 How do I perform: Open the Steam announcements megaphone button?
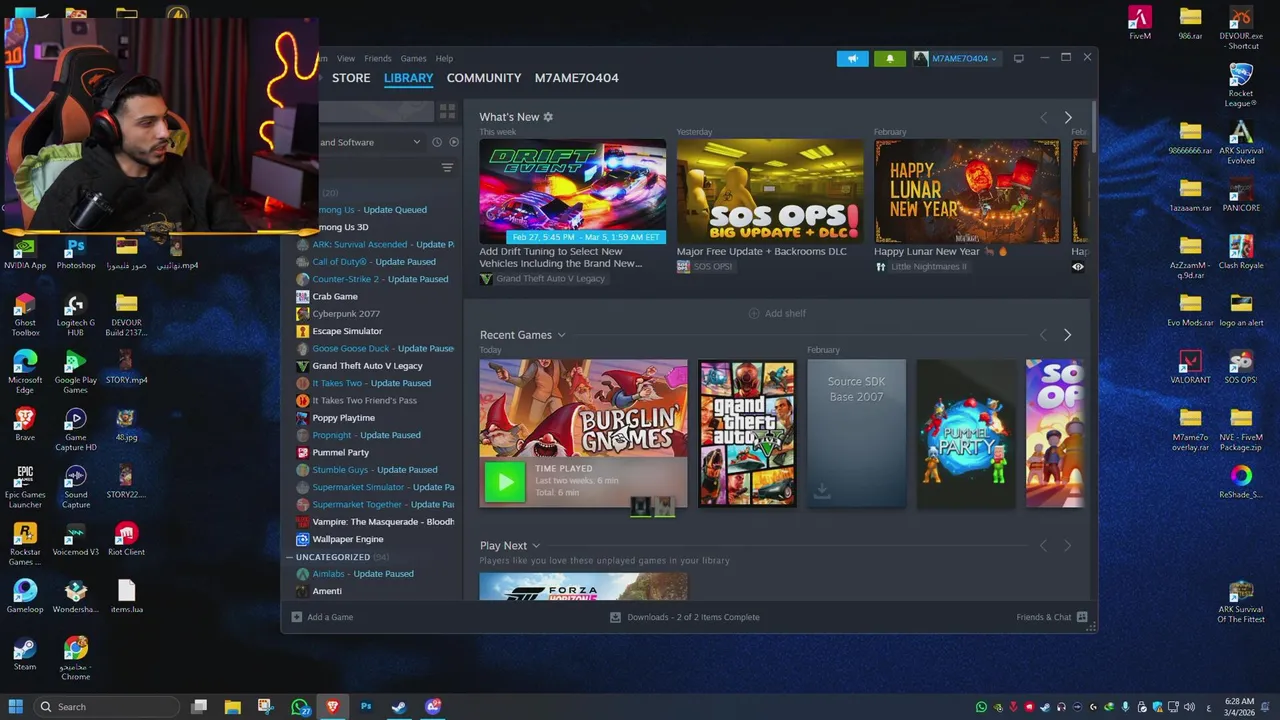(852, 58)
